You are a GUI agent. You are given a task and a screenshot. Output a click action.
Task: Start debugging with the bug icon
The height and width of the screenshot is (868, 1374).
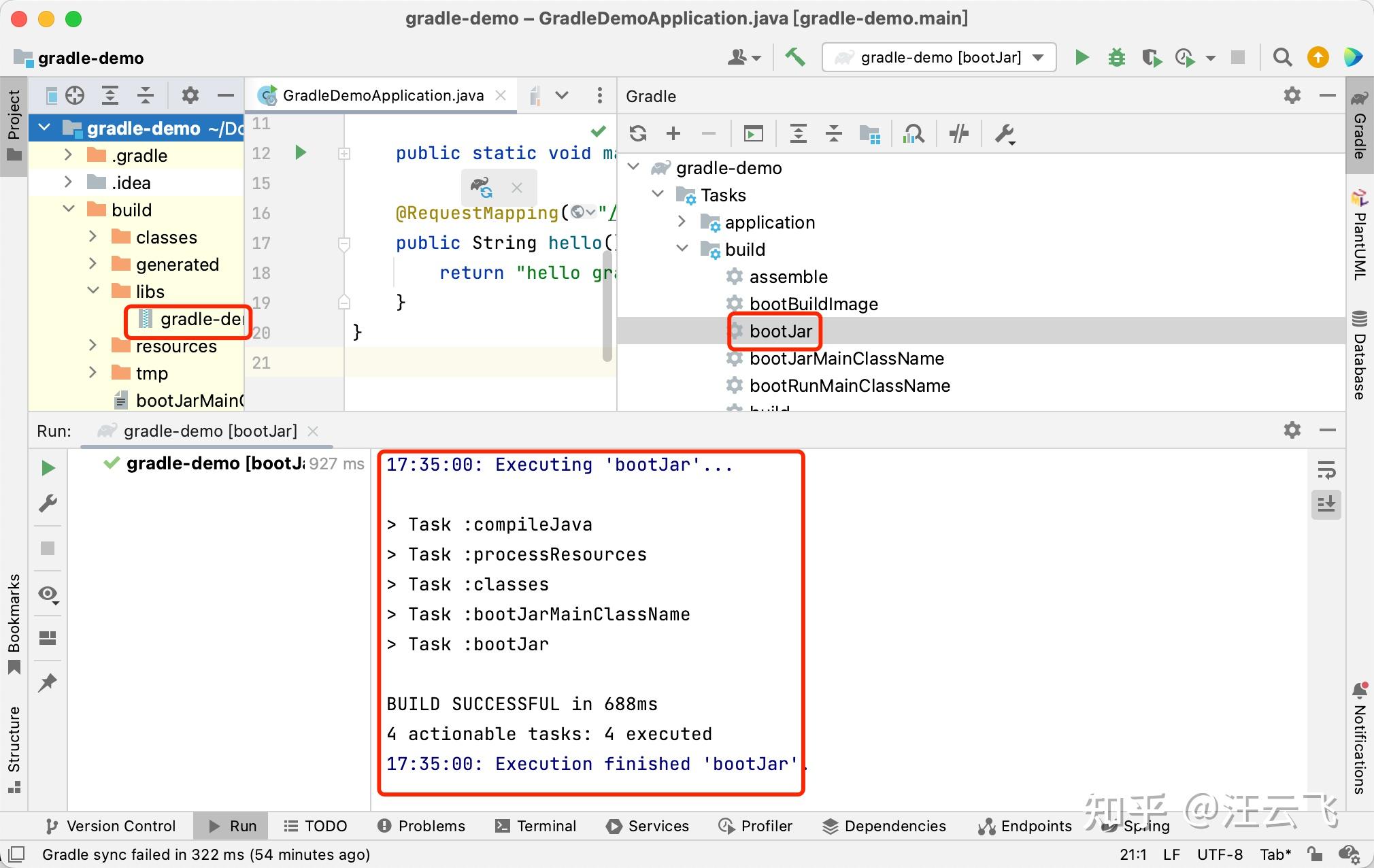1116,57
